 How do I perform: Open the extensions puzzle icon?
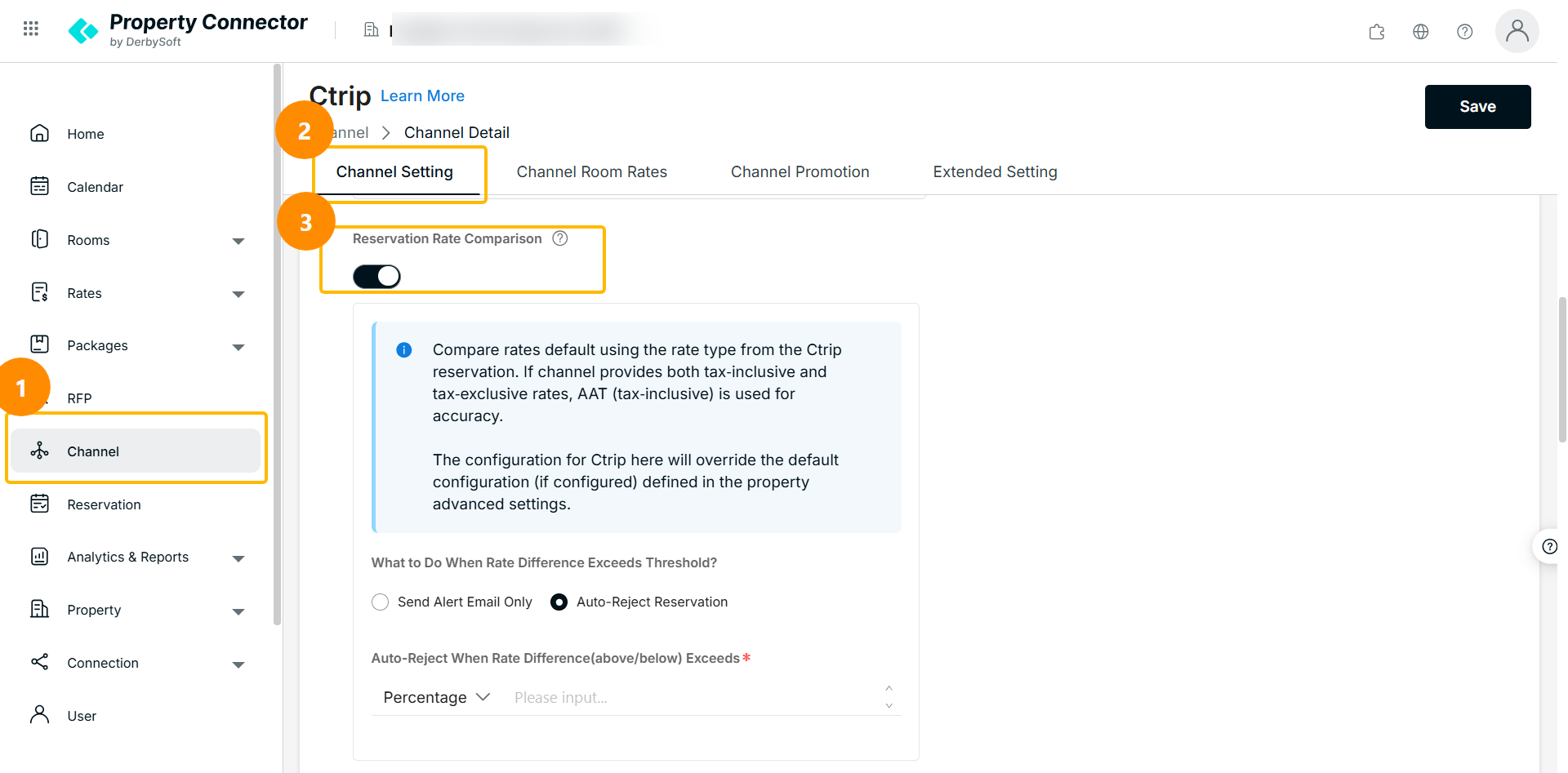pyautogui.click(x=1377, y=32)
